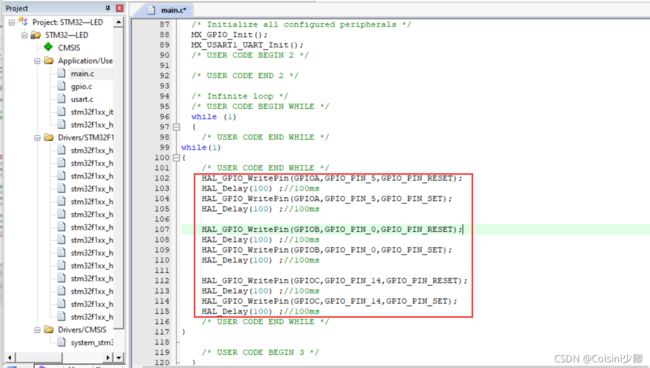The height and width of the screenshot is (368, 650).
Task: Select the green CMSIS component icon
Action: (x=49, y=47)
